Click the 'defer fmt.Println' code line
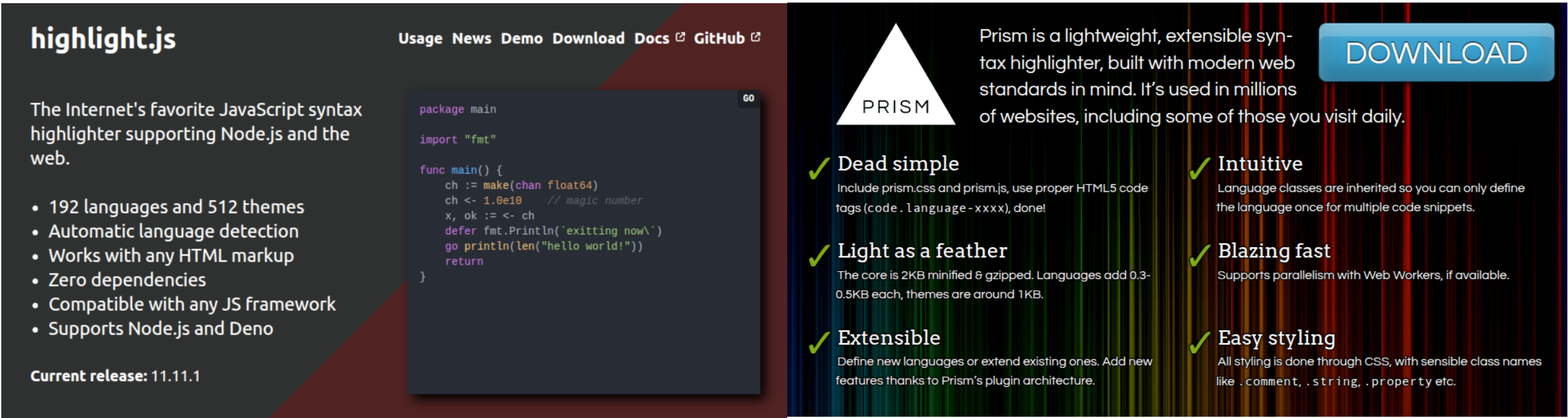Viewport: 1568px width, 418px height. [x=553, y=231]
